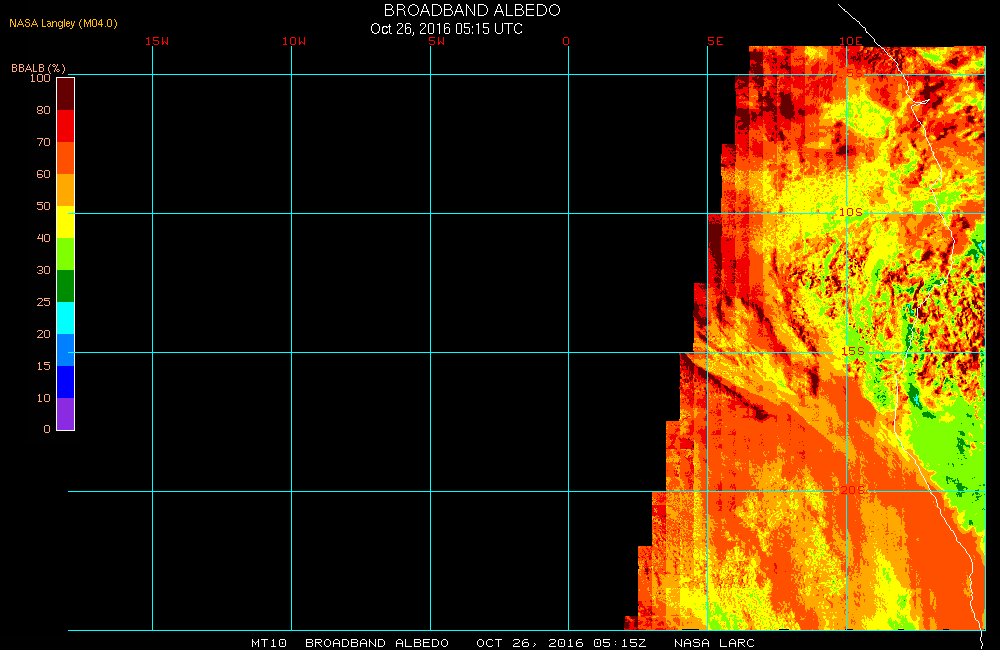The image size is (1000, 650).
Task: Click the dark red 80-100% legend swatch
Action: 65,93
